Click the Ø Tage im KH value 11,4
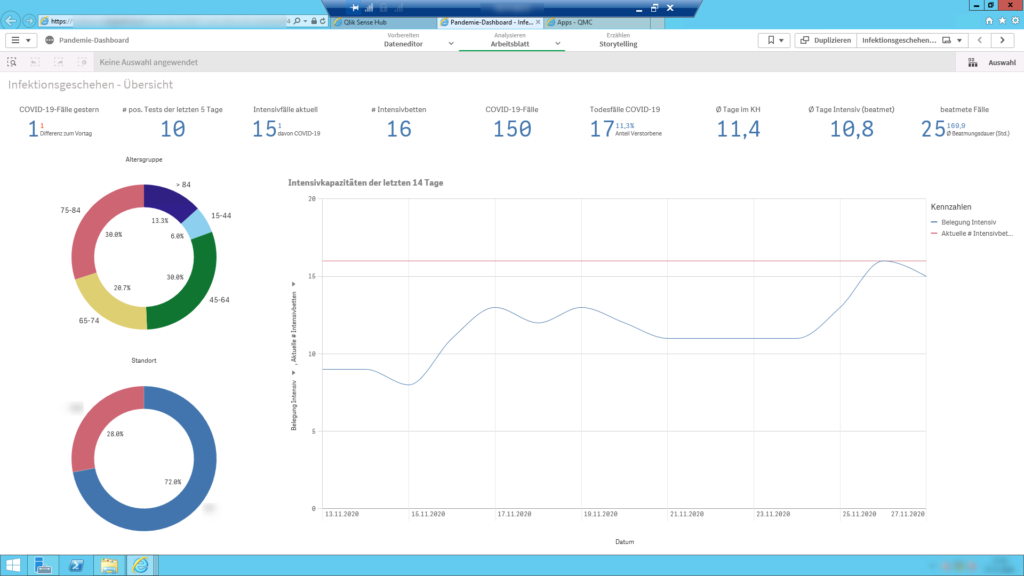 [x=738, y=129]
